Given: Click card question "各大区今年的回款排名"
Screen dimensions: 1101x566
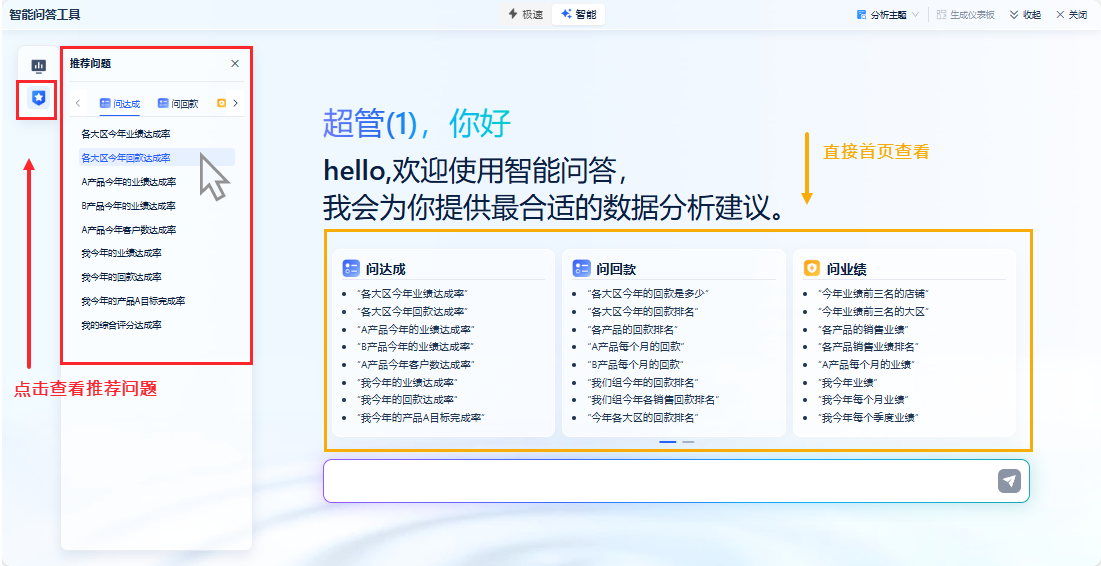Looking at the screenshot, I should click(643, 311).
